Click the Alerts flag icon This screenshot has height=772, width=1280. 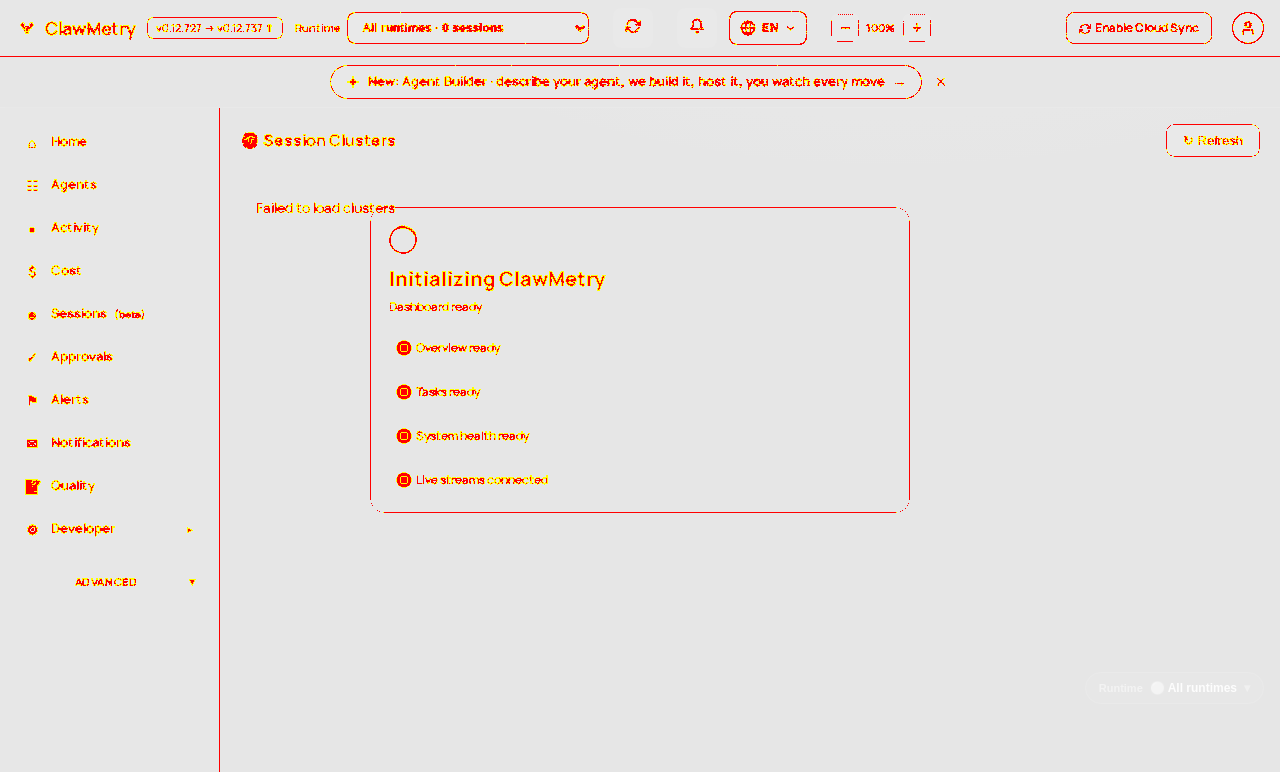32,401
